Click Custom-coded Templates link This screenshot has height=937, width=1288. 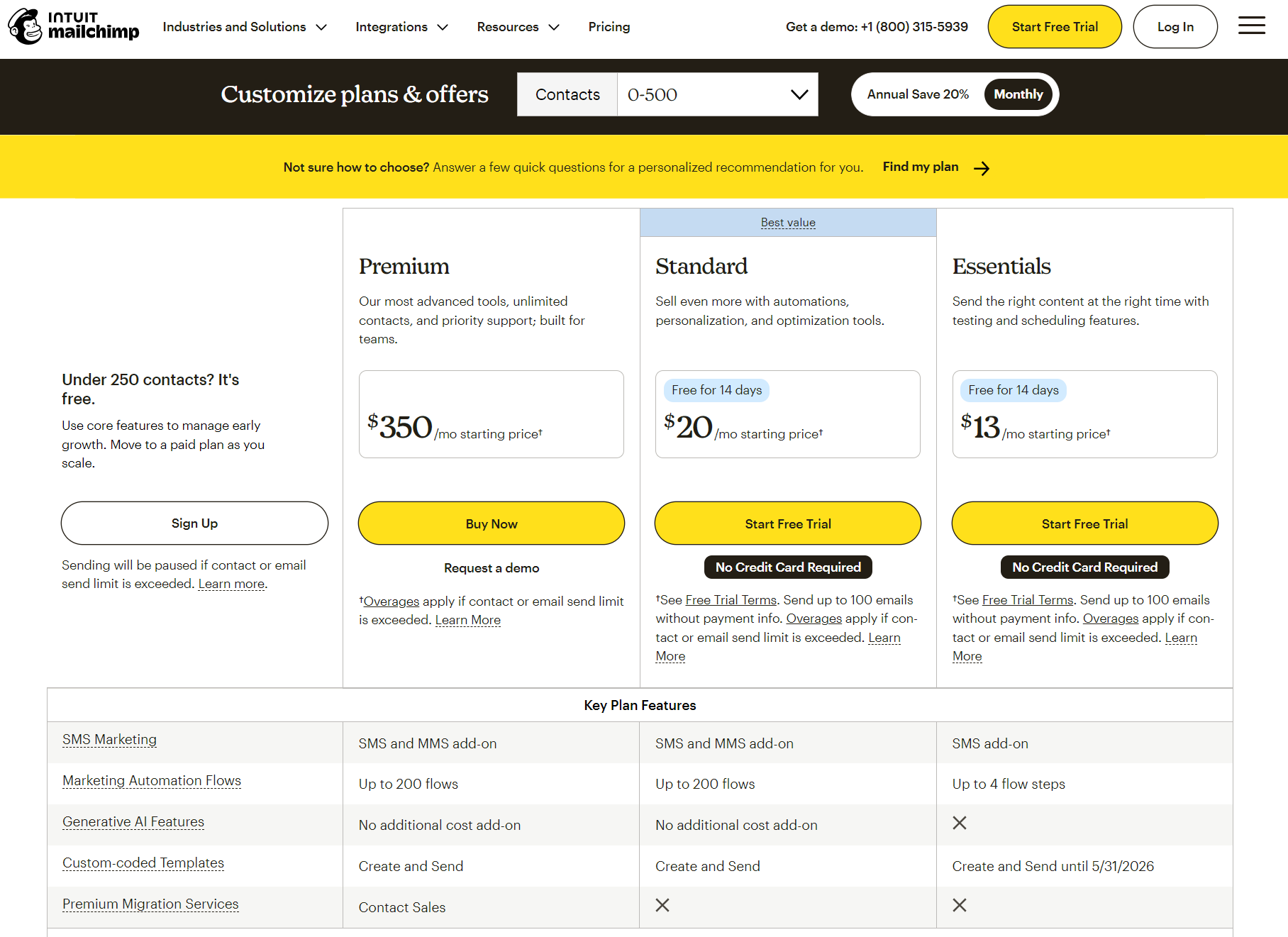click(x=143, y=863)
